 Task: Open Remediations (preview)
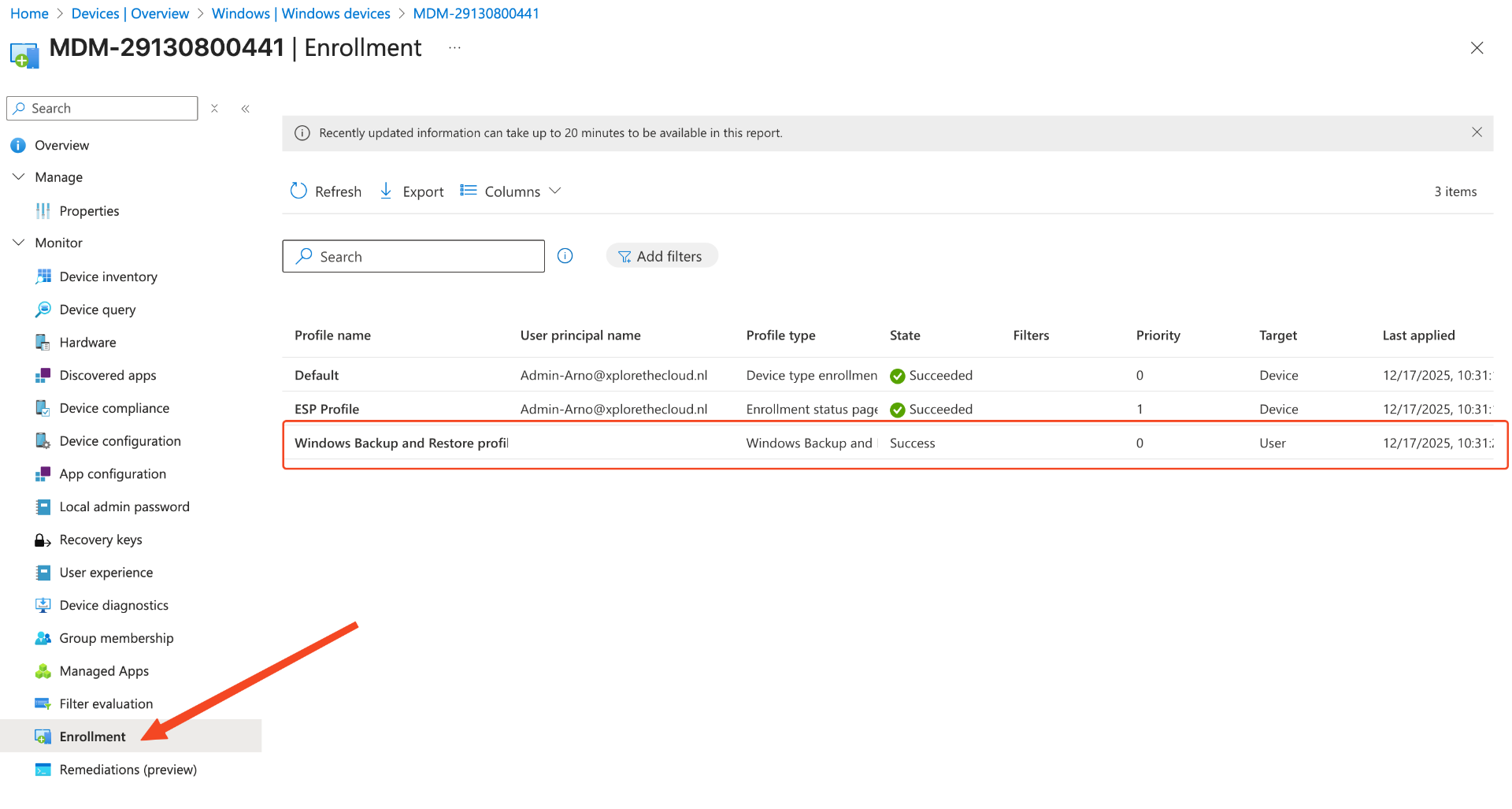[x=128, y=769]
